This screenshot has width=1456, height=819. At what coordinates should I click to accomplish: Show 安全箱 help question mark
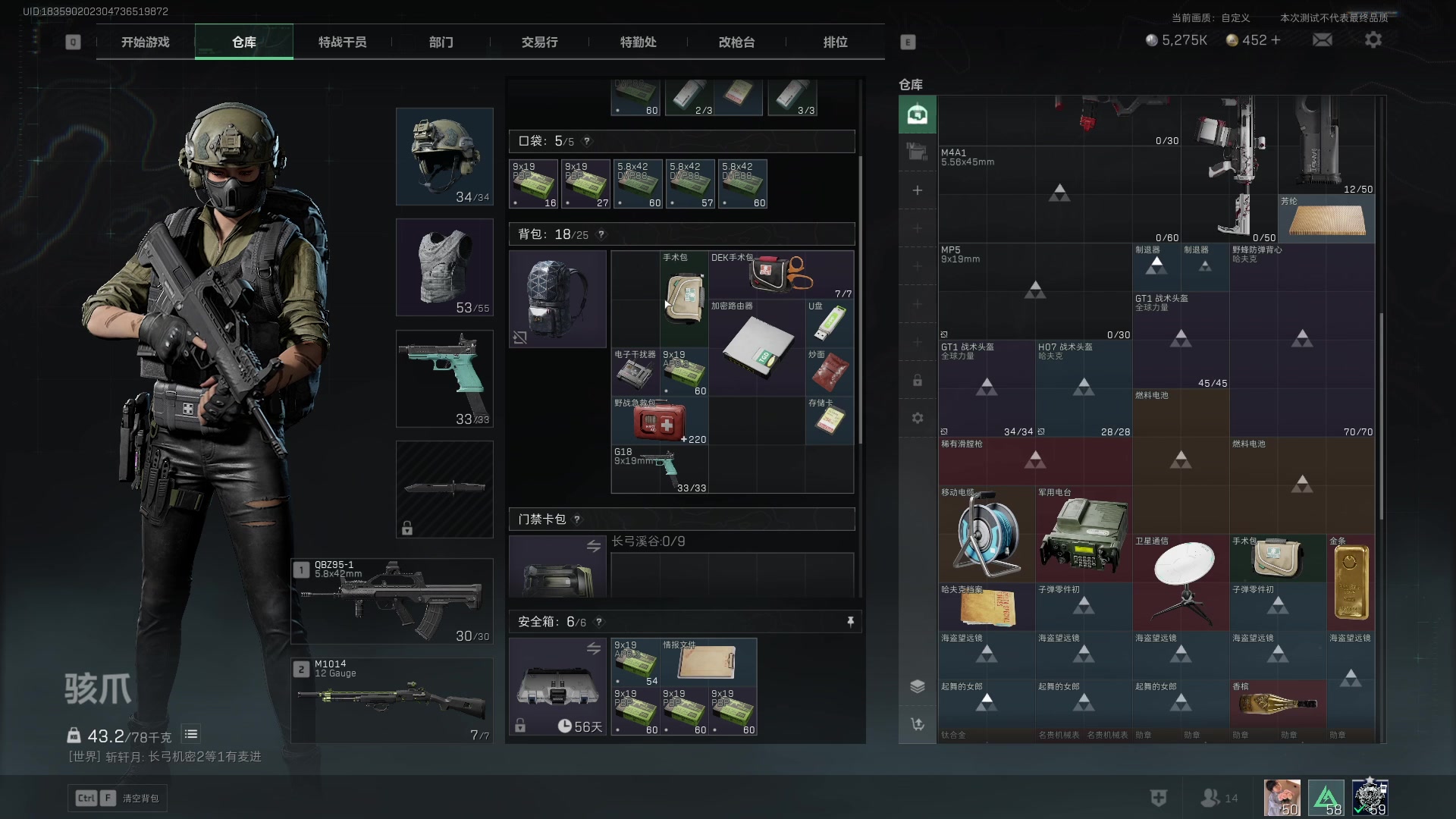coord(599,622)
